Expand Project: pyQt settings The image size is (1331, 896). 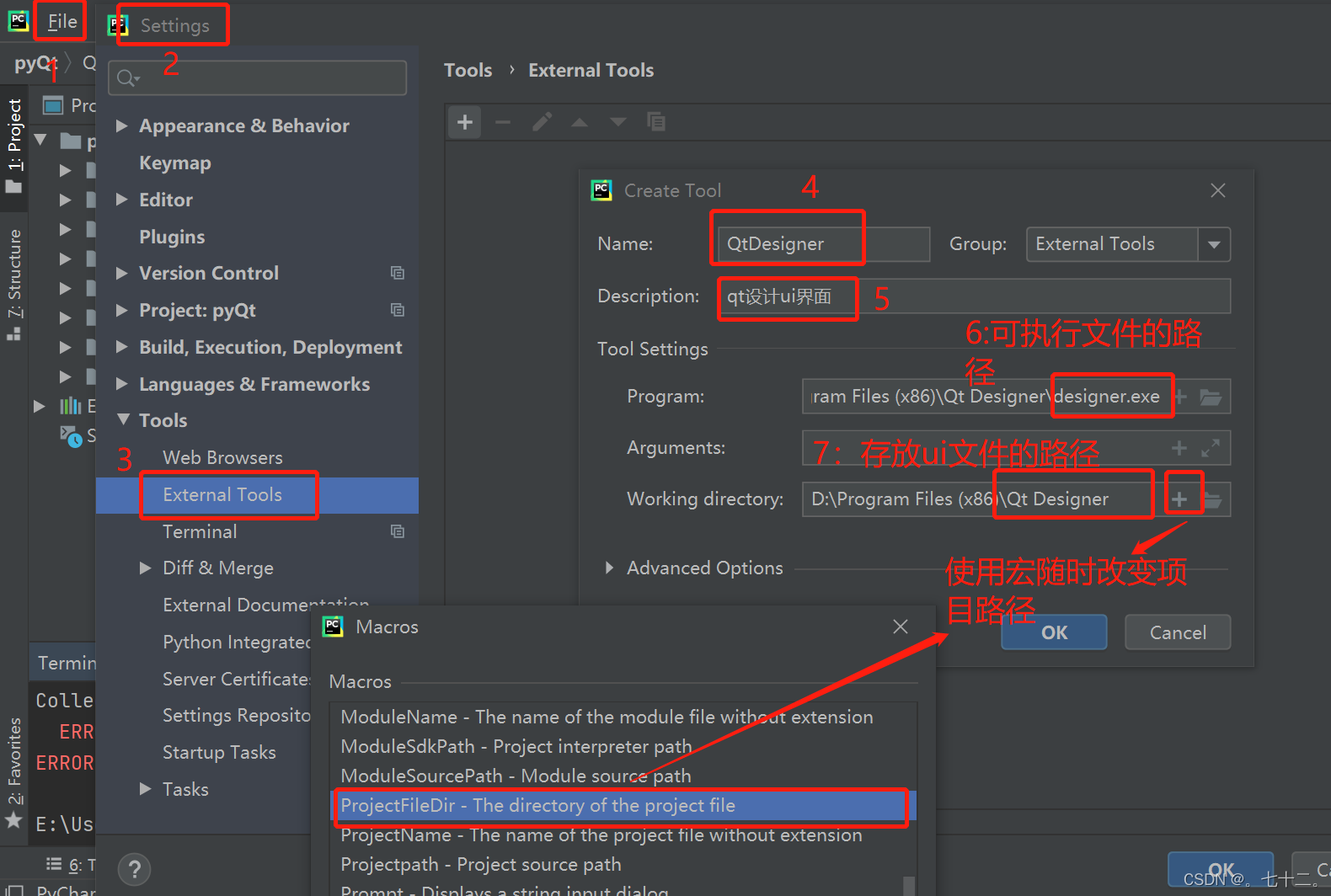point(122,310)
